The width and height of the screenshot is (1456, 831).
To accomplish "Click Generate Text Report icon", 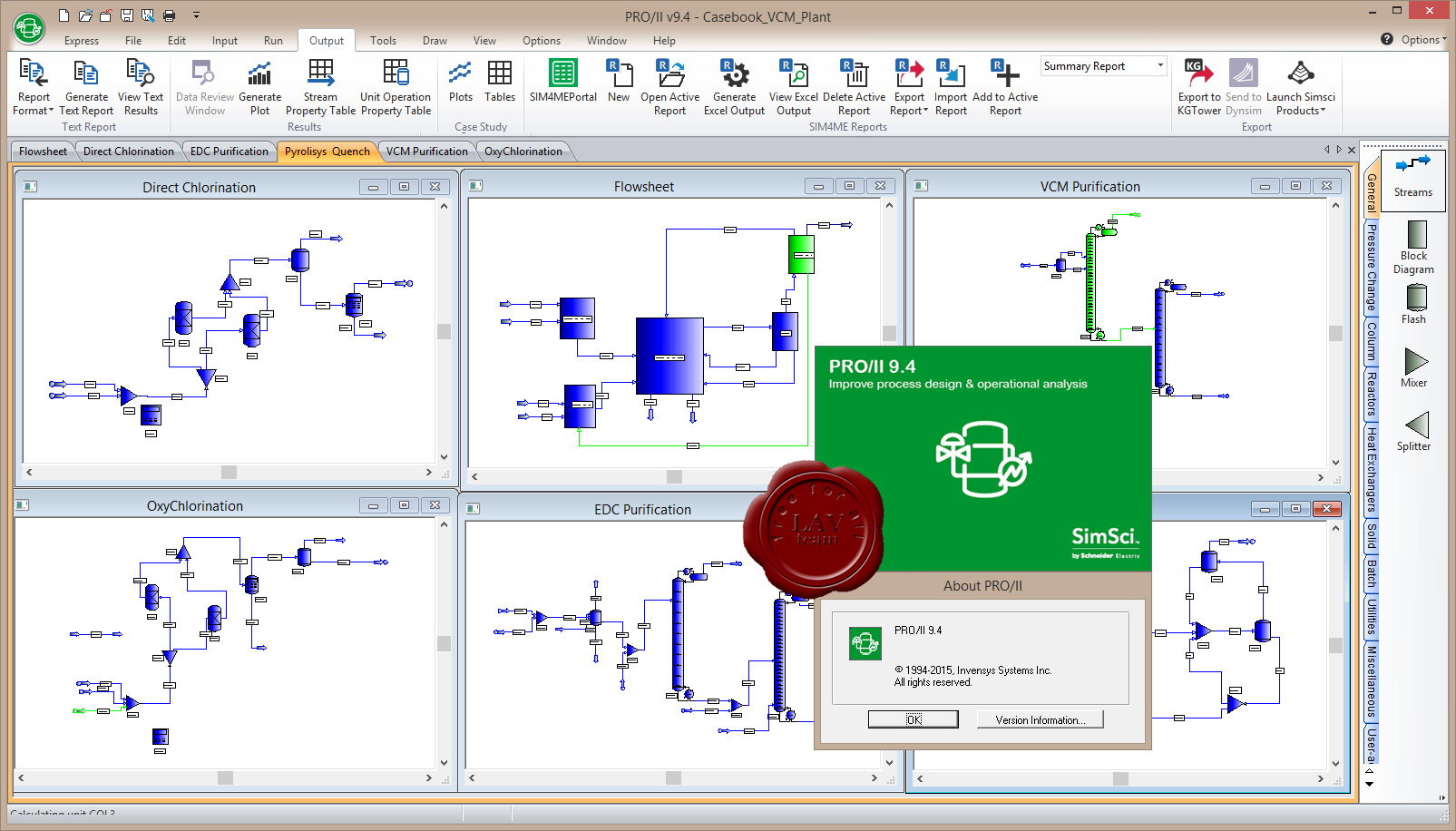I will tap(86, 87).
